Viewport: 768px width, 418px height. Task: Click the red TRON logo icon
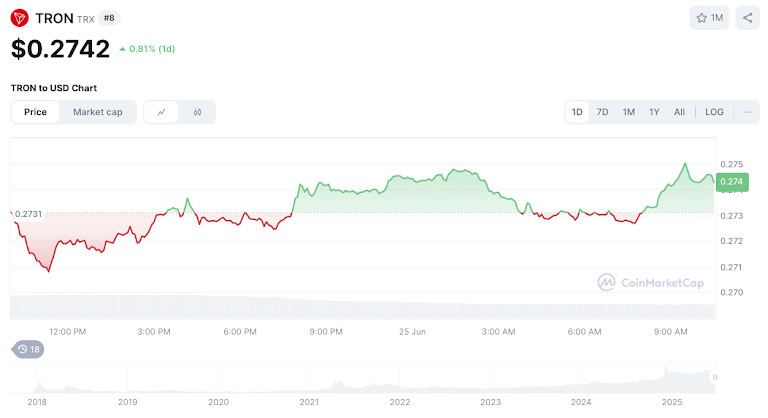pos(20,18)
